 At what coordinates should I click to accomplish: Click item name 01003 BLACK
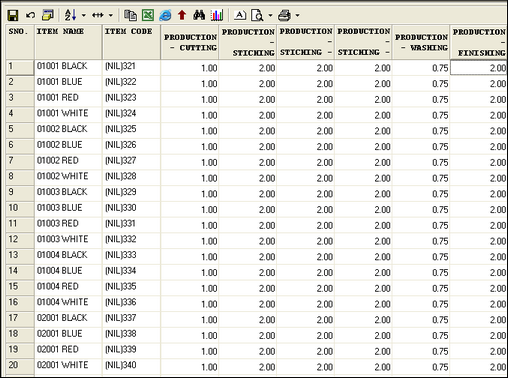pyautogui.click(x=62, y=192)
